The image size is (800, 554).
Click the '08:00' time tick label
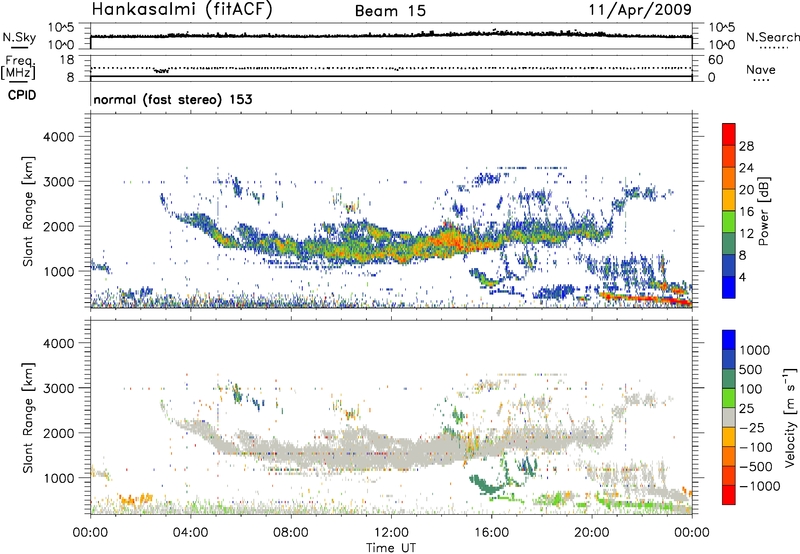(291, 533)
